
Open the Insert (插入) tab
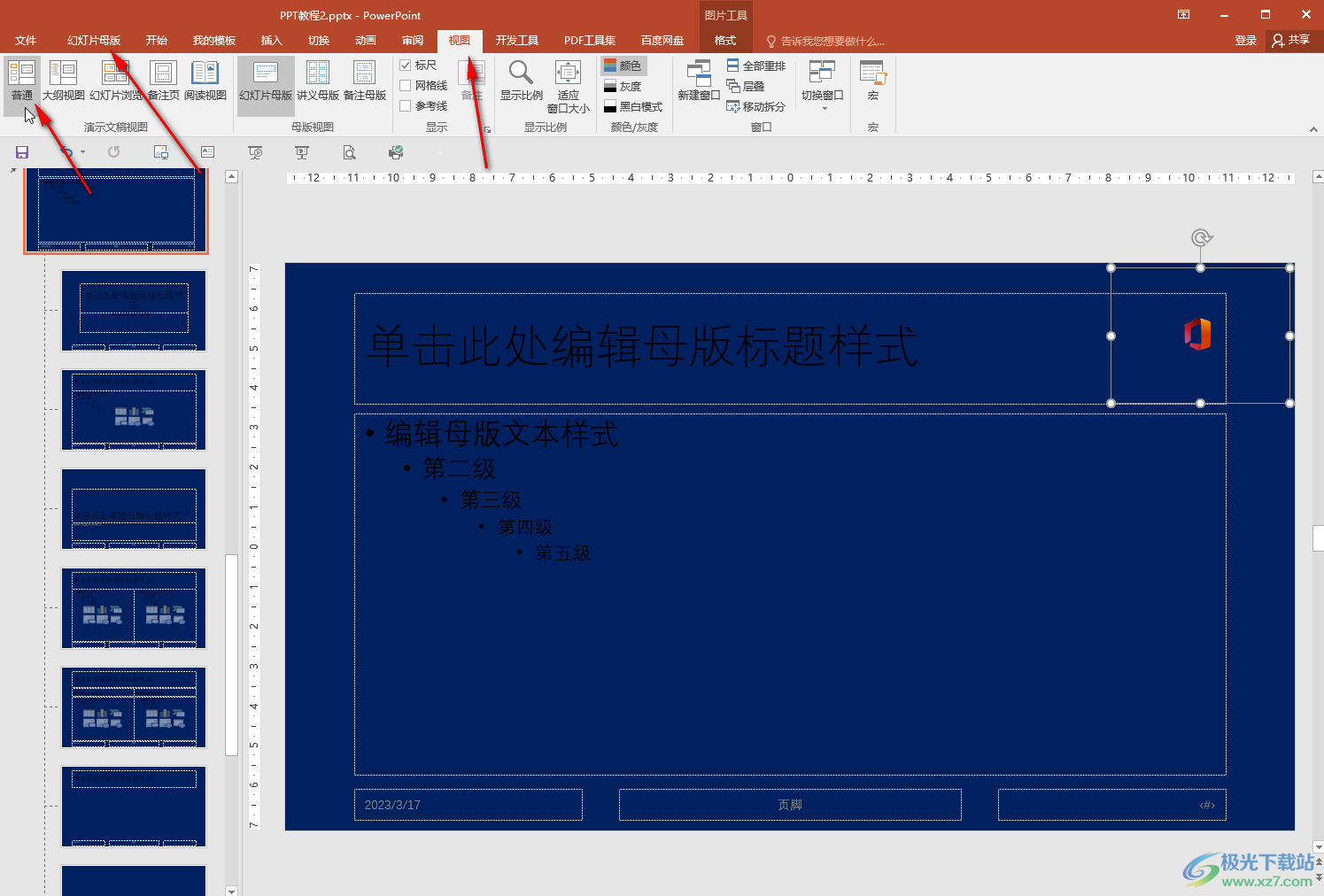(271, 41)
